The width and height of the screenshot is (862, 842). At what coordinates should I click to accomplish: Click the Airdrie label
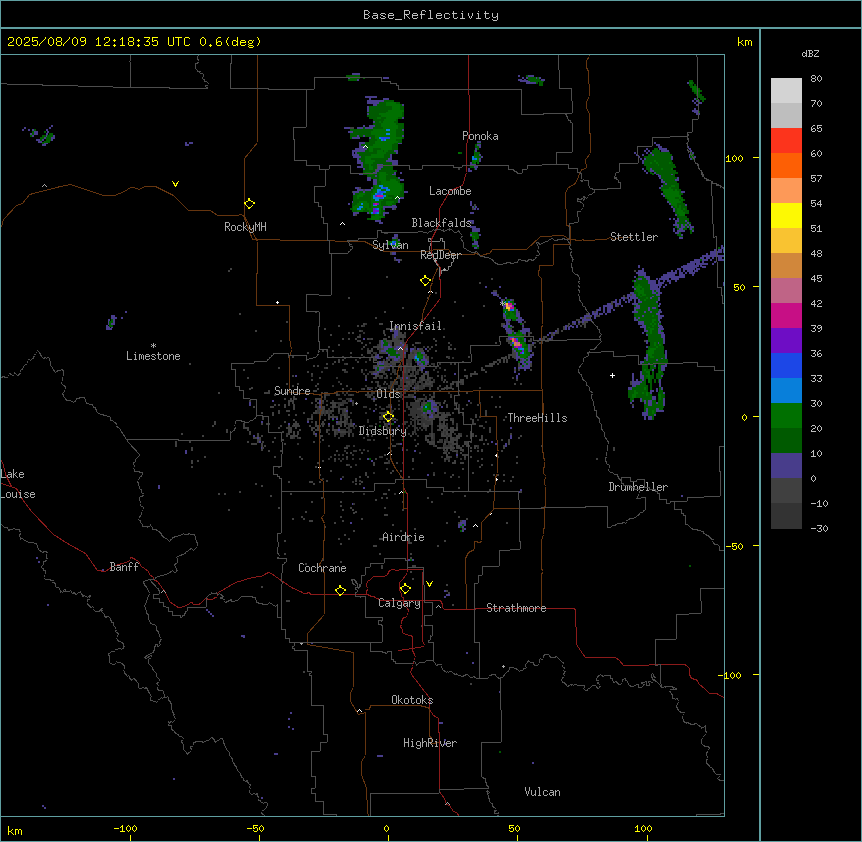click(404, 537)
